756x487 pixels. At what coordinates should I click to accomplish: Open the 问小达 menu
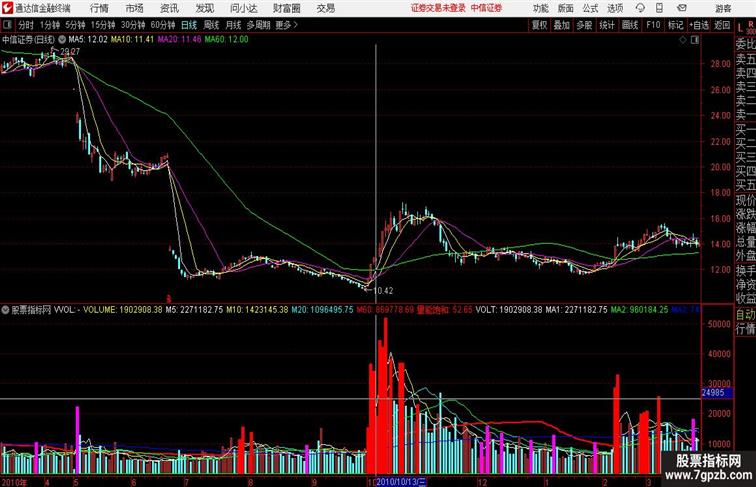click(243, 8)
